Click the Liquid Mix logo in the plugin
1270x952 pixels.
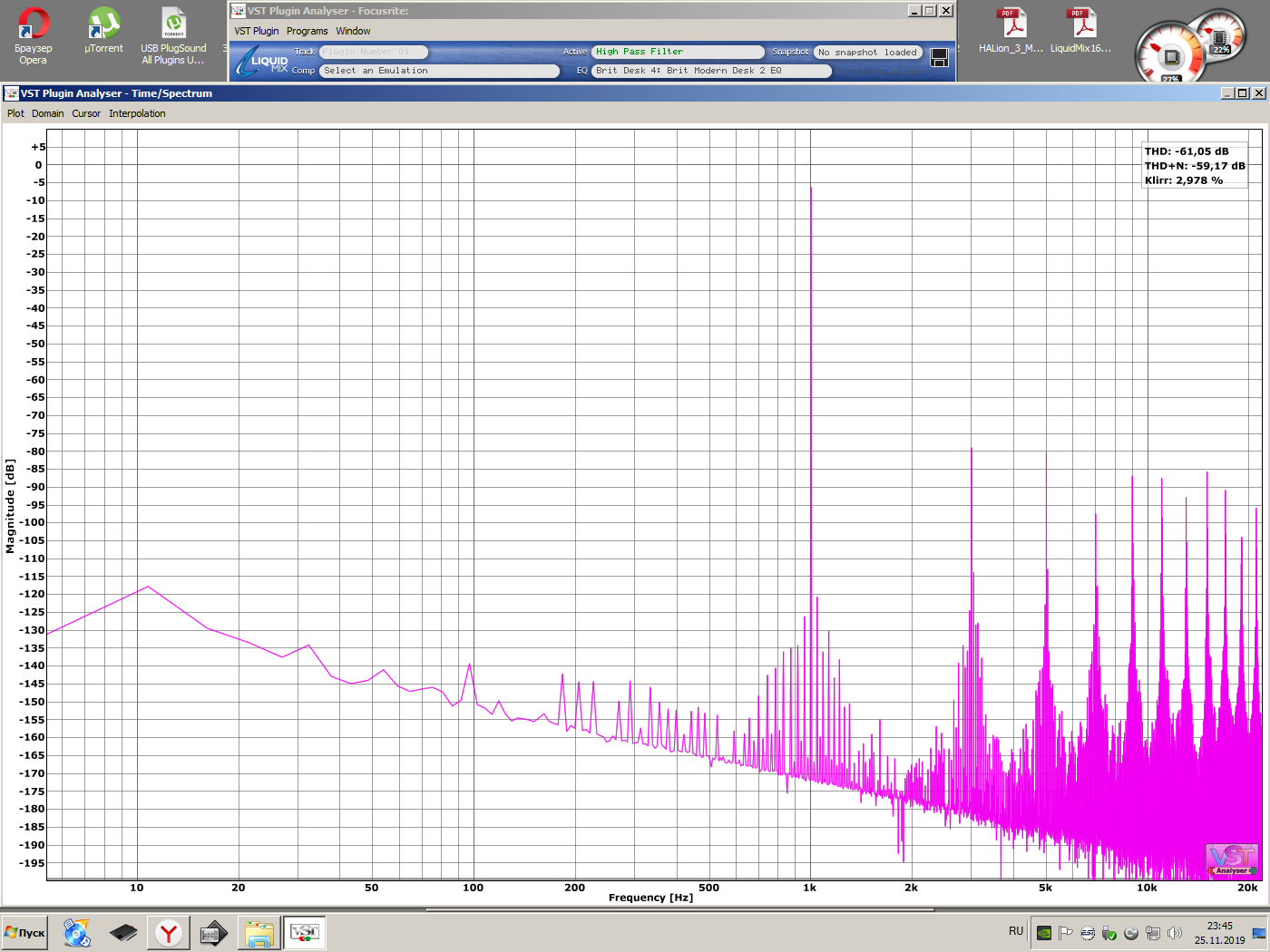(x=263, y=62)
